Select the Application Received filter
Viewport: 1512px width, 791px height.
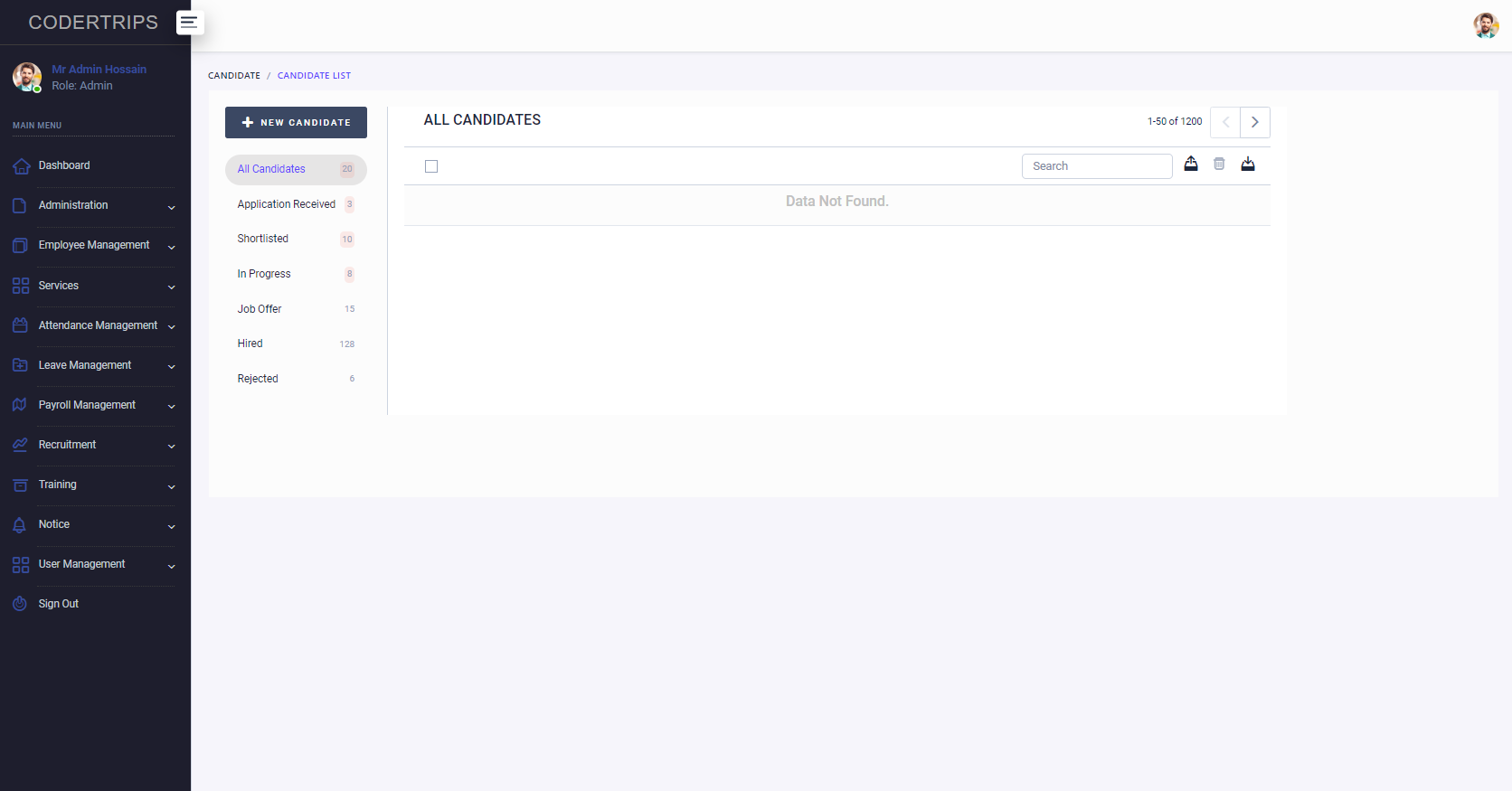point(296,204)
